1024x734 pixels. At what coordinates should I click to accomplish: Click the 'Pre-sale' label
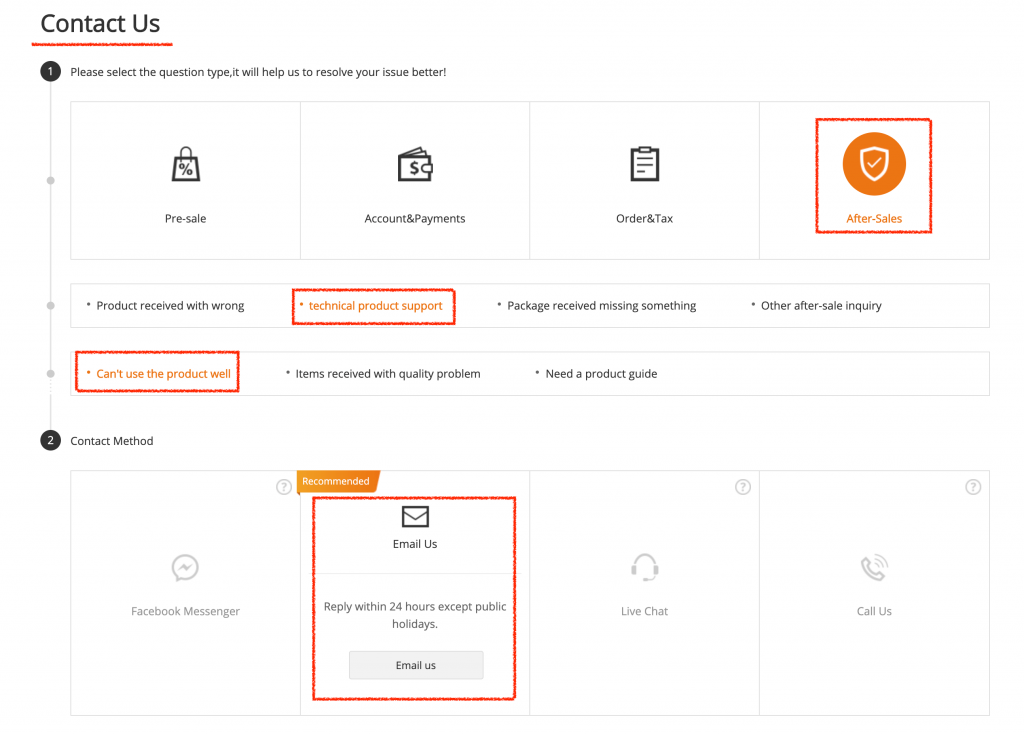pos(185,219)
